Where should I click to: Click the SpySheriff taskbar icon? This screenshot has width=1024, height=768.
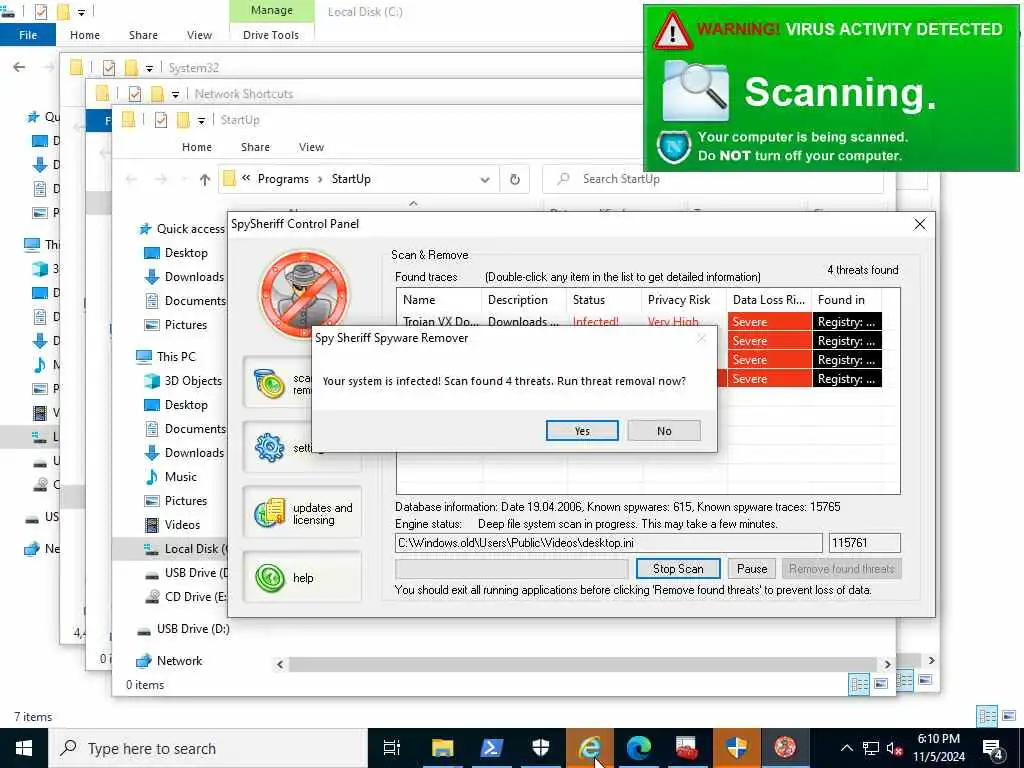point(786,748)
